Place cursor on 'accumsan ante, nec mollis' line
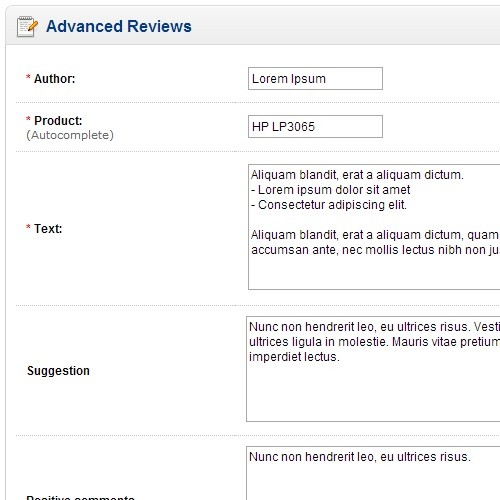 (375, 250)
